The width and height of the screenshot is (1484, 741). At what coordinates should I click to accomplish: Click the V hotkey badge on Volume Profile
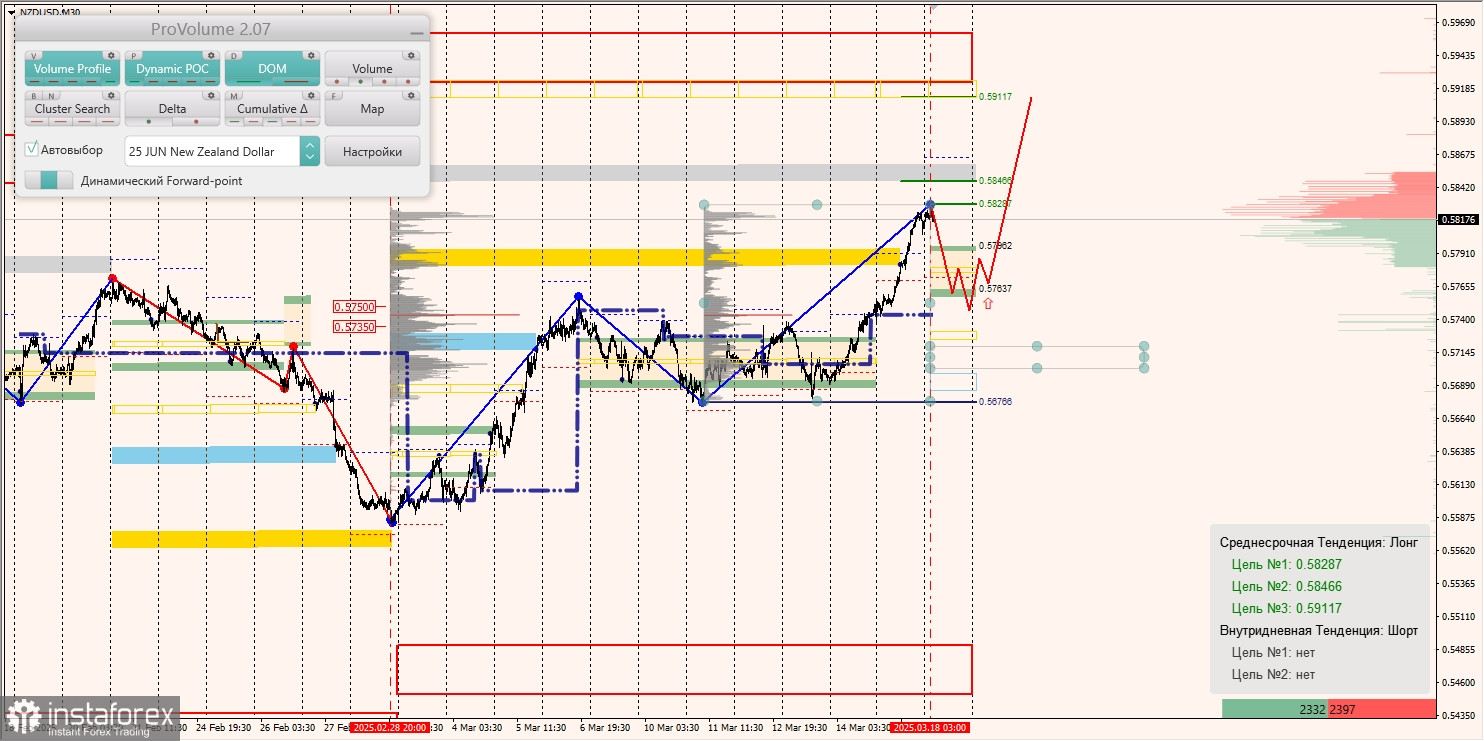[35, 56]
